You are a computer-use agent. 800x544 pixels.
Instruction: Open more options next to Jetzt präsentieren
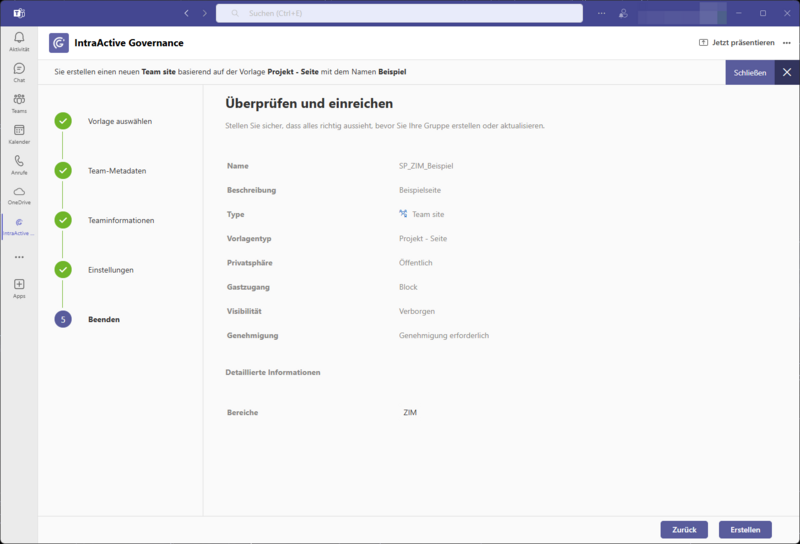click(x=787, y=43)
